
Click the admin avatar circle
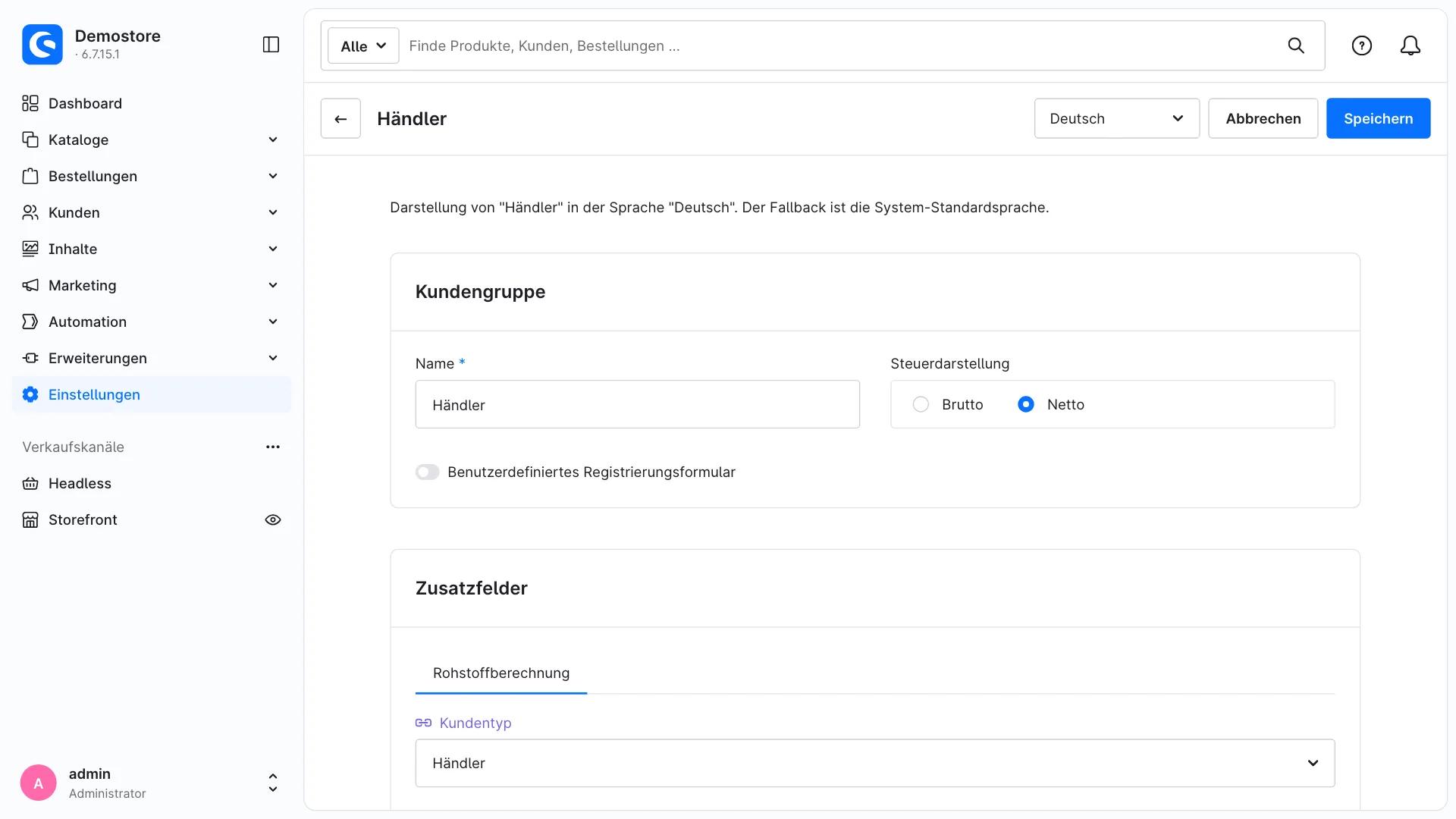(39, 783)
